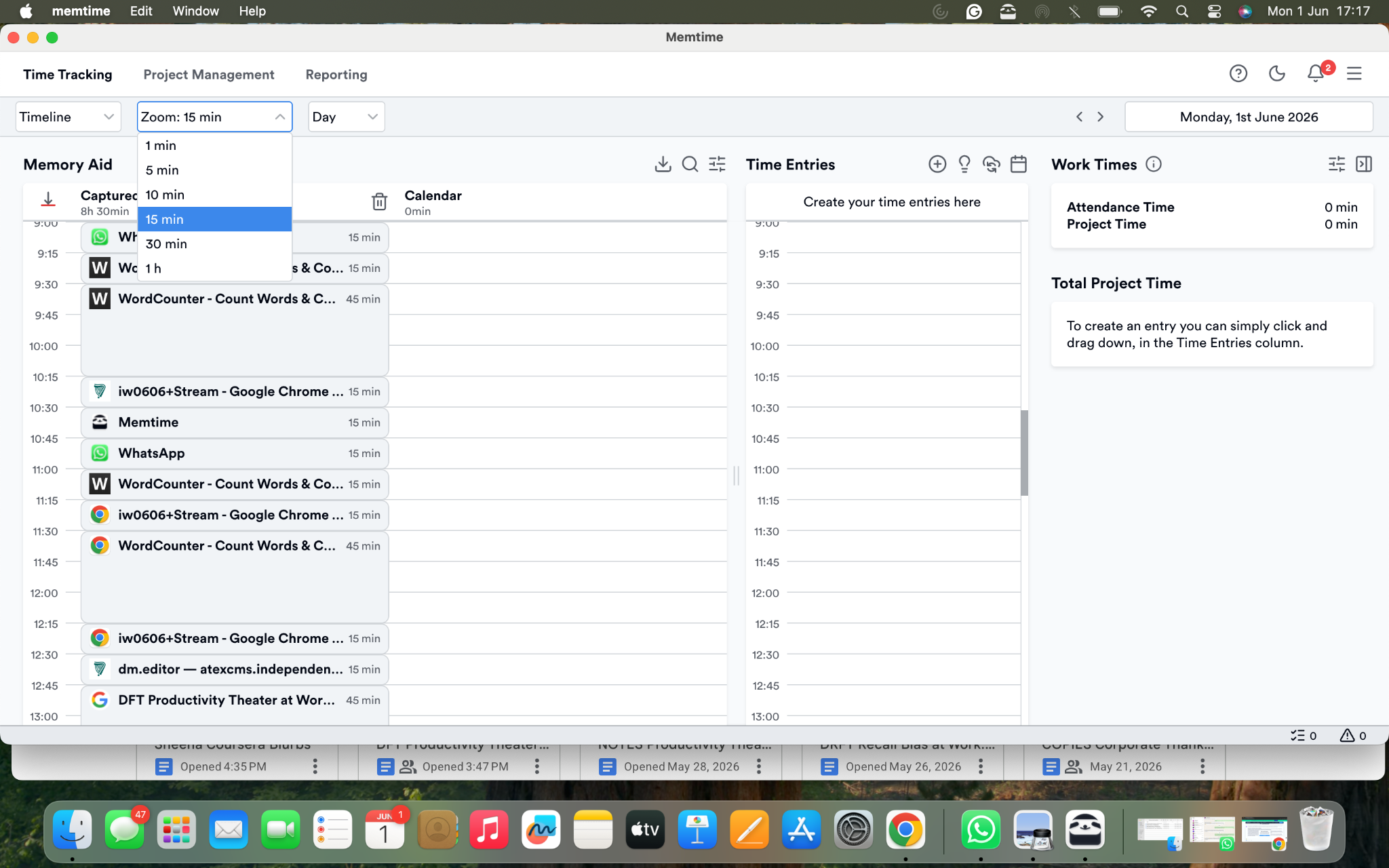Select WordCounter 15 min entry at 11:00

point(235,484)
